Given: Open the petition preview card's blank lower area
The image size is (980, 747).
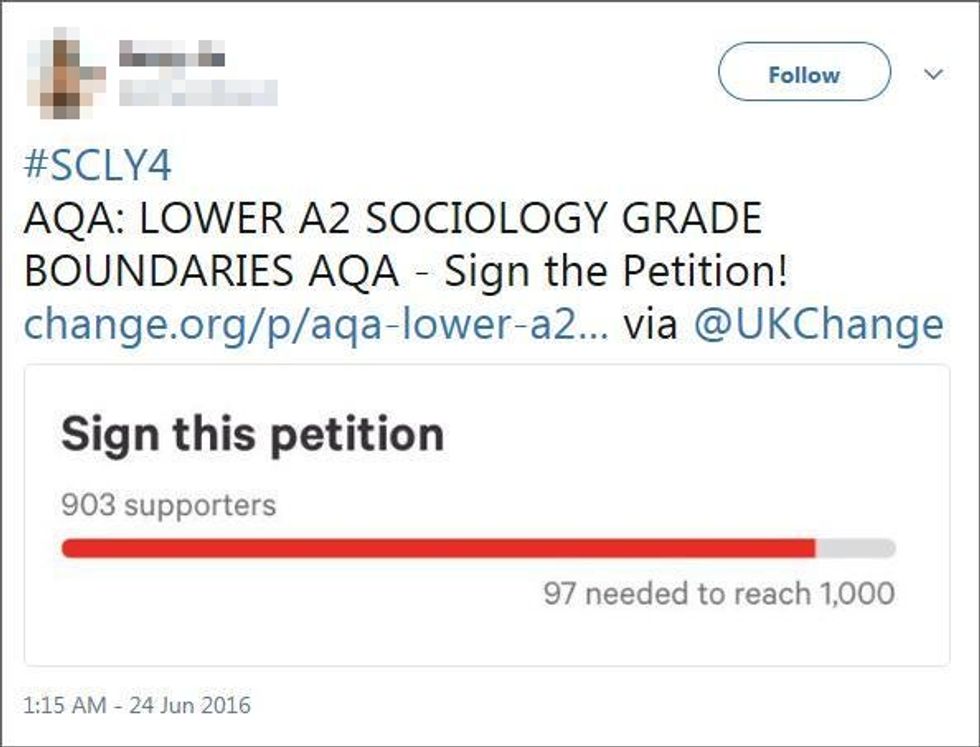Looking at the screenshot, I should coord(487,638).
